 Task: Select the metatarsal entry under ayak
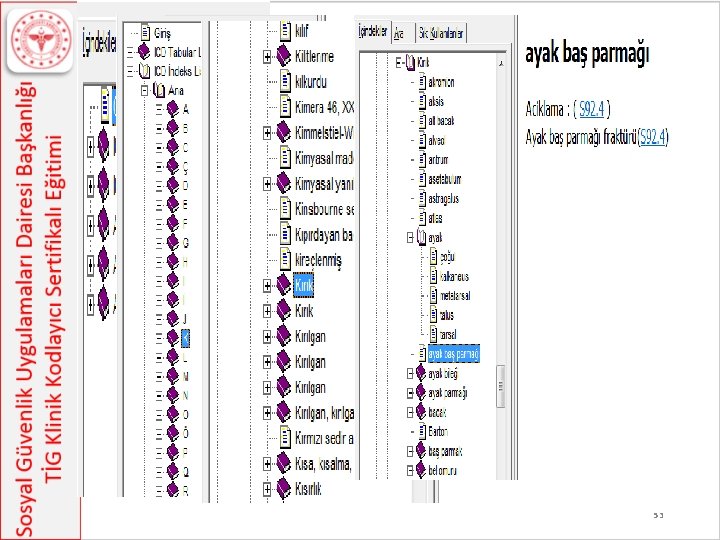tap(455, 296)
